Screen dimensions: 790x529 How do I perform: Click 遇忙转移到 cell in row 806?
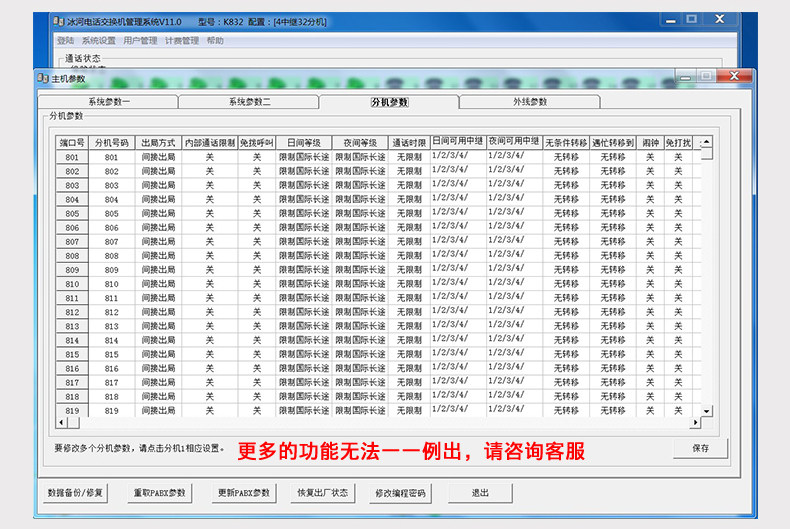(x=613, y=228)
